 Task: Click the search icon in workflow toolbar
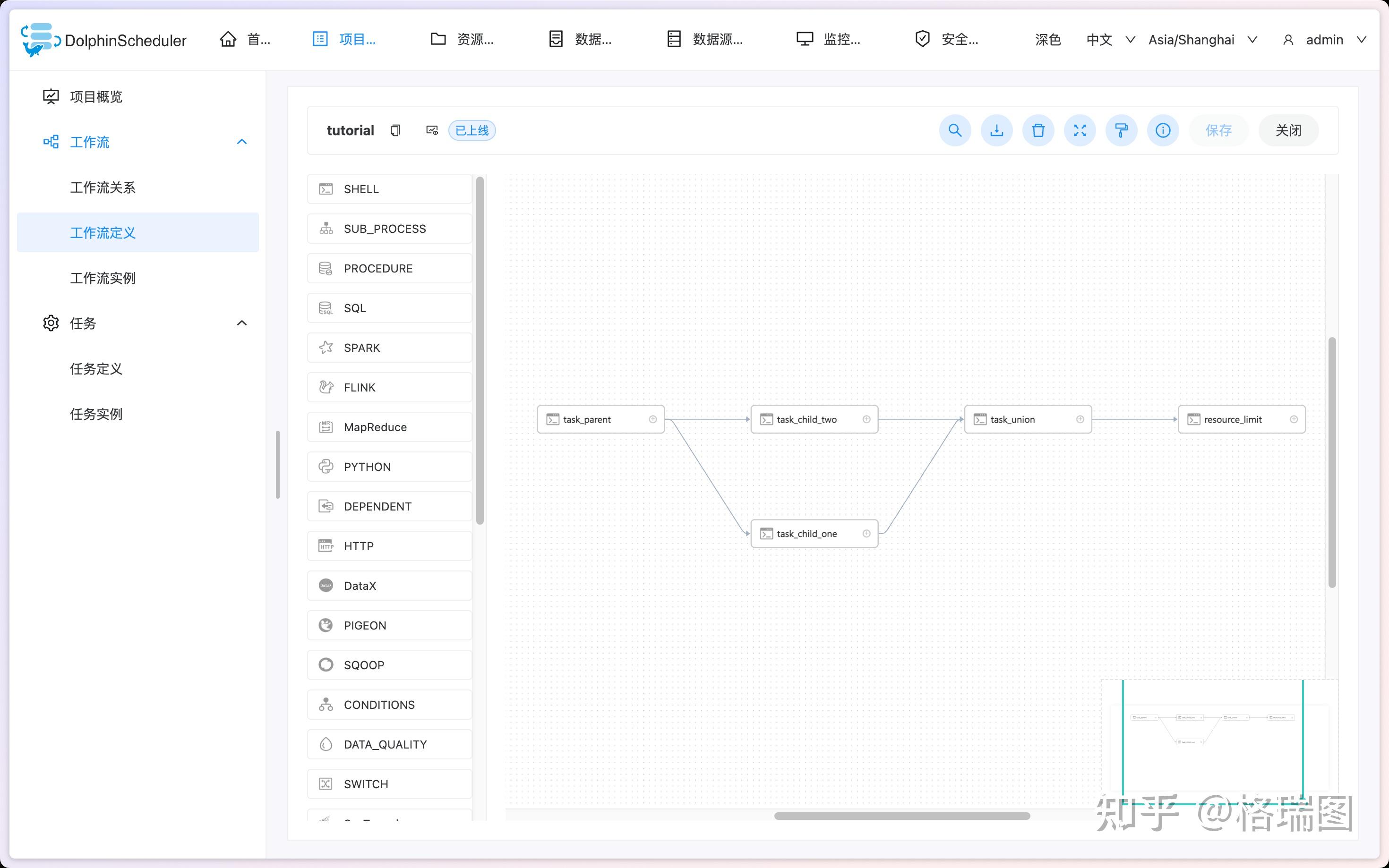[954, 131]
